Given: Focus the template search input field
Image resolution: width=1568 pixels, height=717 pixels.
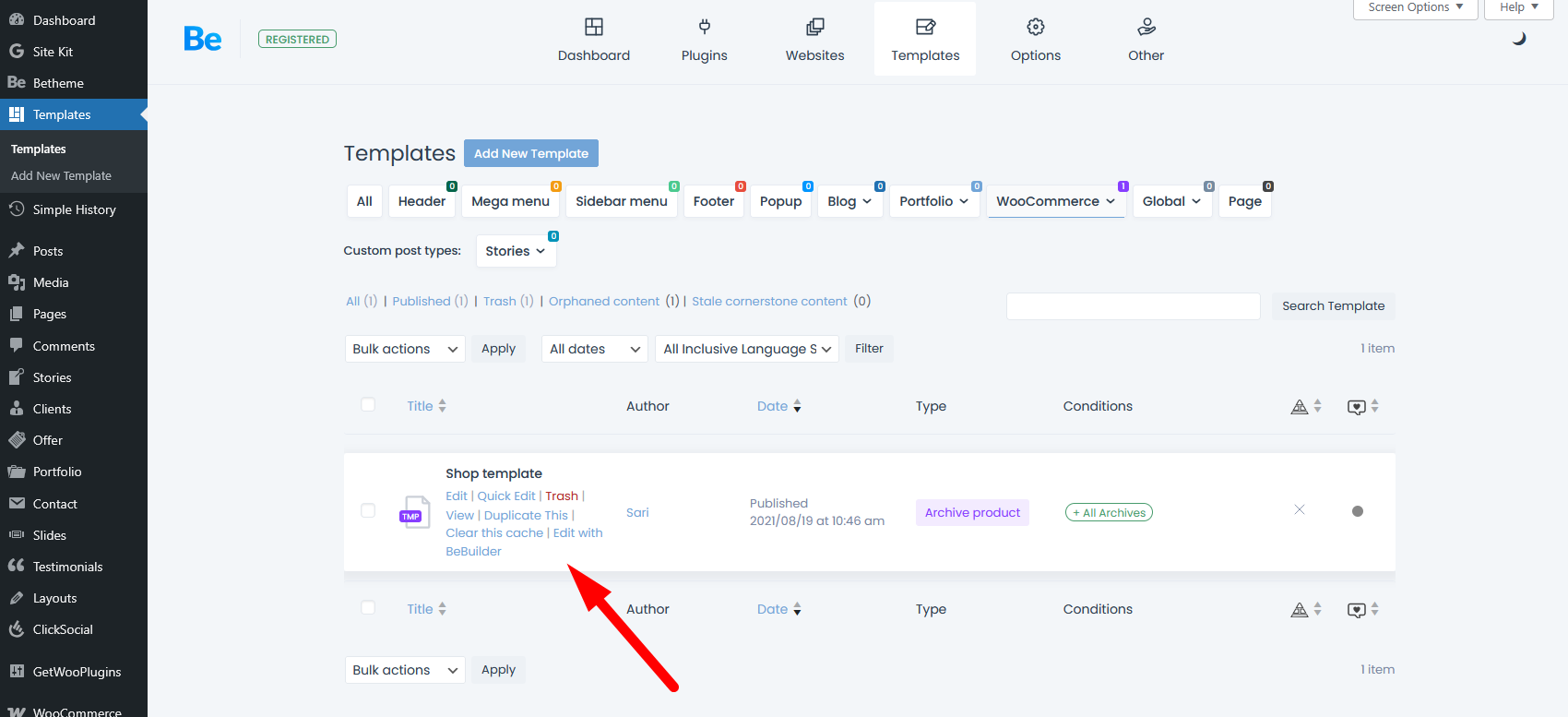Looking at the screenshot, I should (x=1133, y=306).
